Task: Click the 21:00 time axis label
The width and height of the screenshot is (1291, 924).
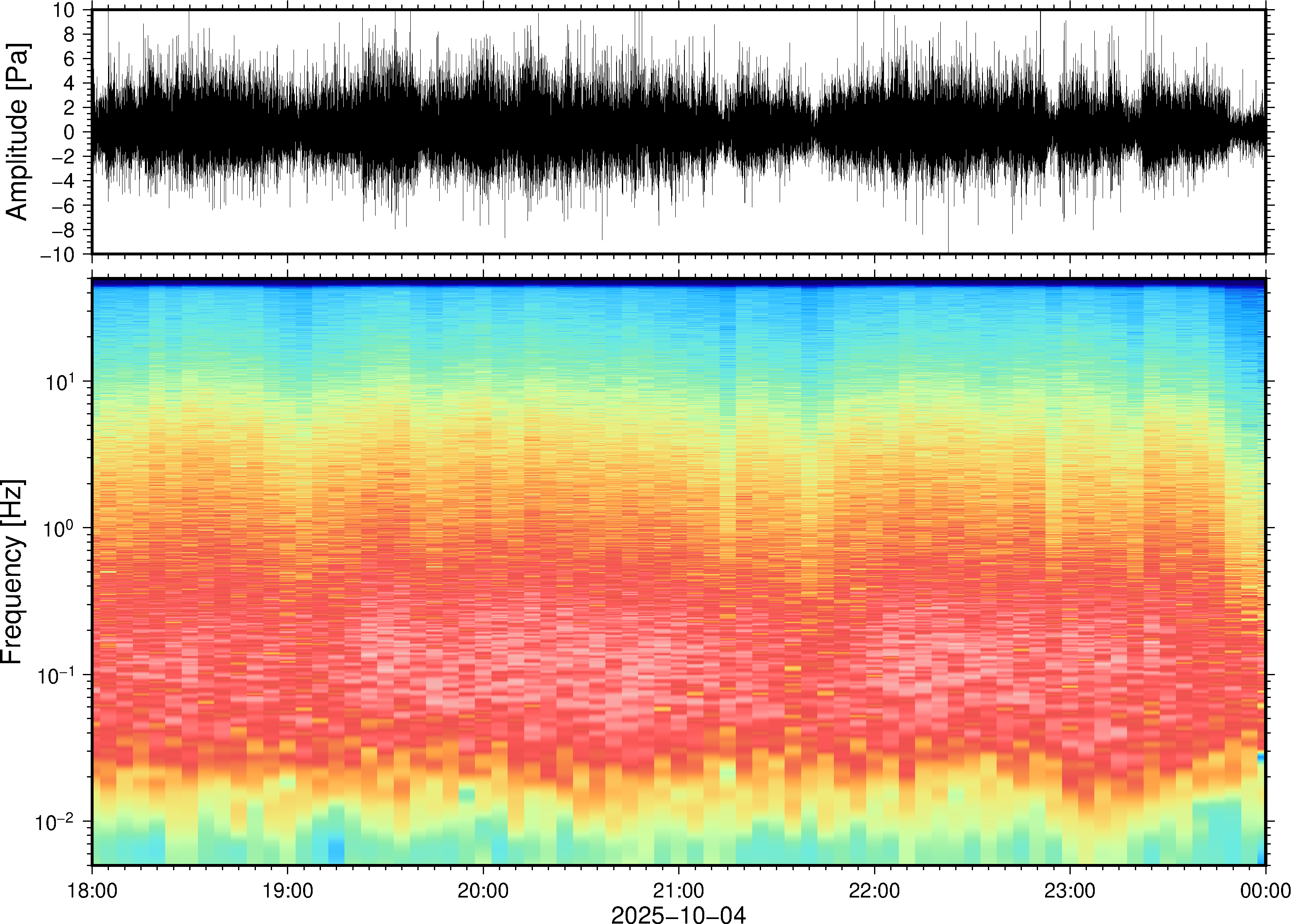Action: (x=678, y=890)
